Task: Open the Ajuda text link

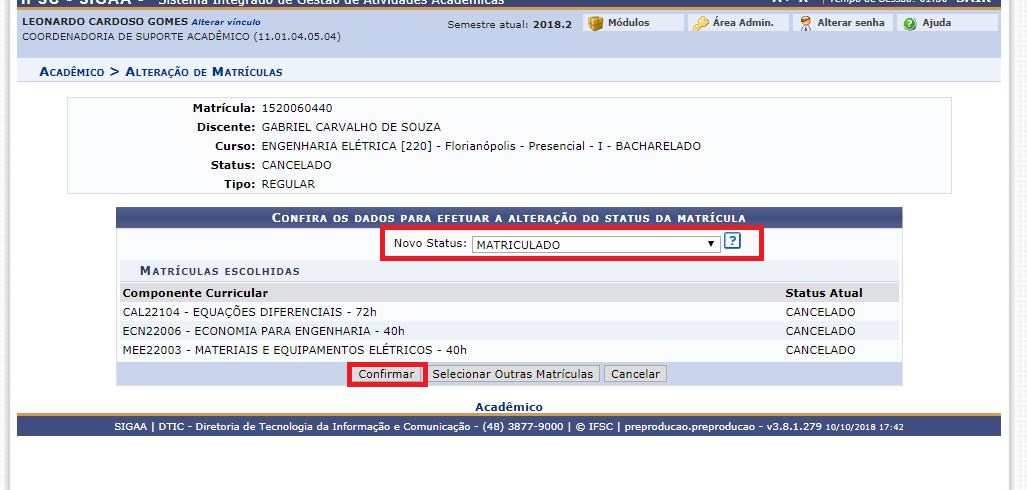Action: [936, 23]
